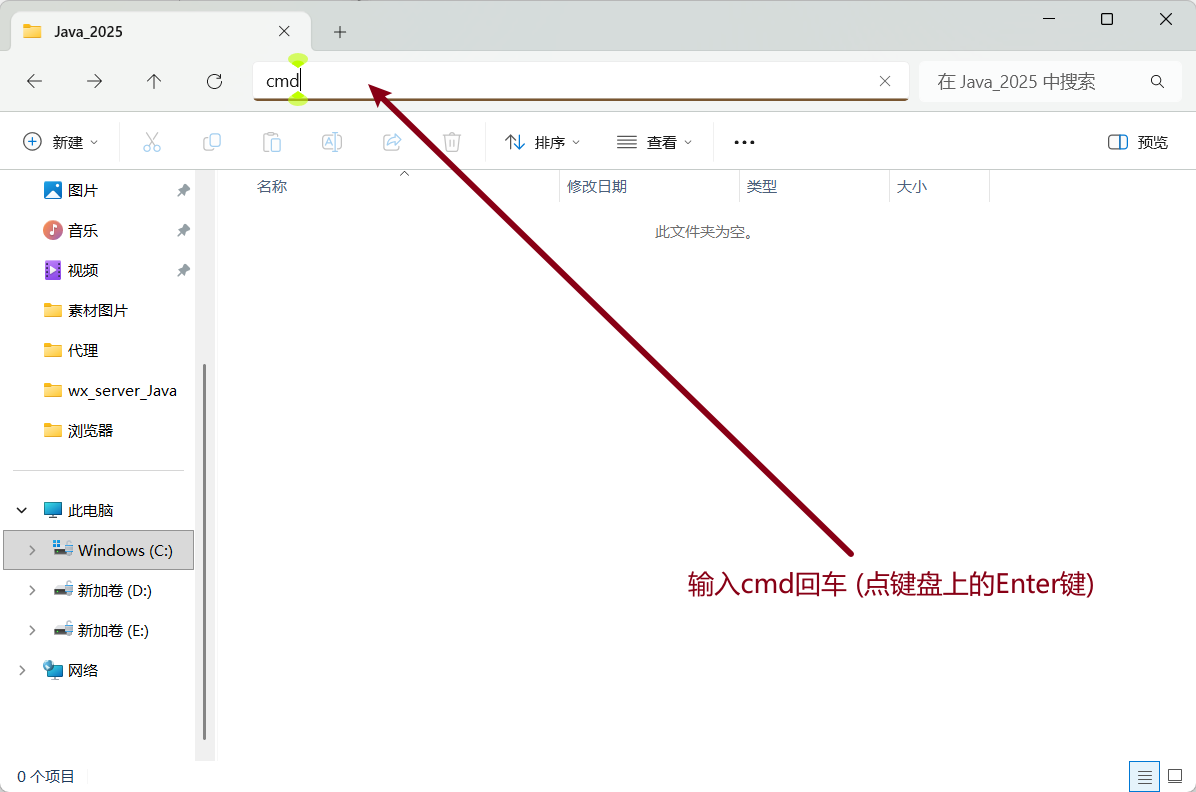
Task: Click the Delete trash can icon
Action: click(452, 142)
